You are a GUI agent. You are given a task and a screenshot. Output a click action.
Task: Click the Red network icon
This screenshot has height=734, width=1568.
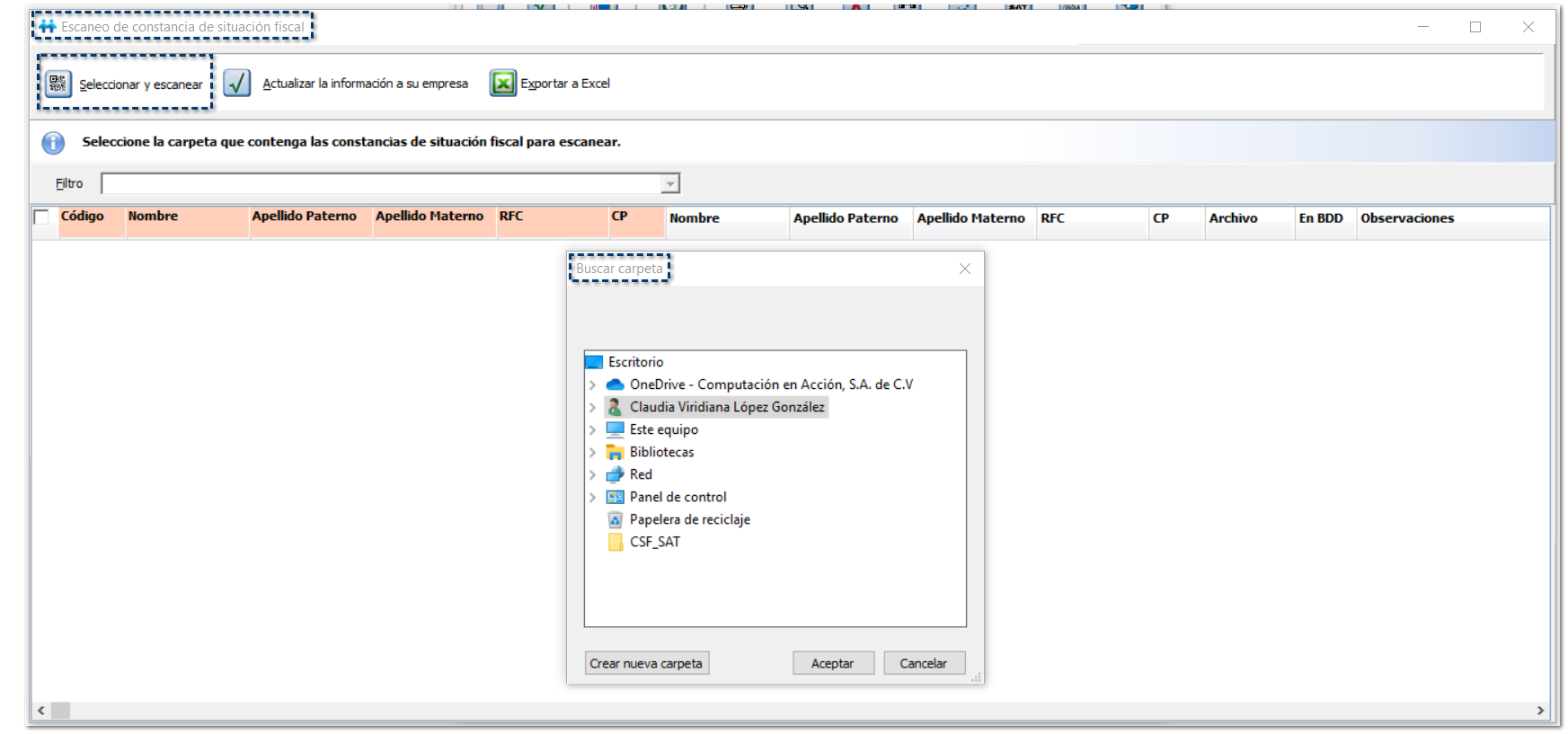[x=616, y=474]
